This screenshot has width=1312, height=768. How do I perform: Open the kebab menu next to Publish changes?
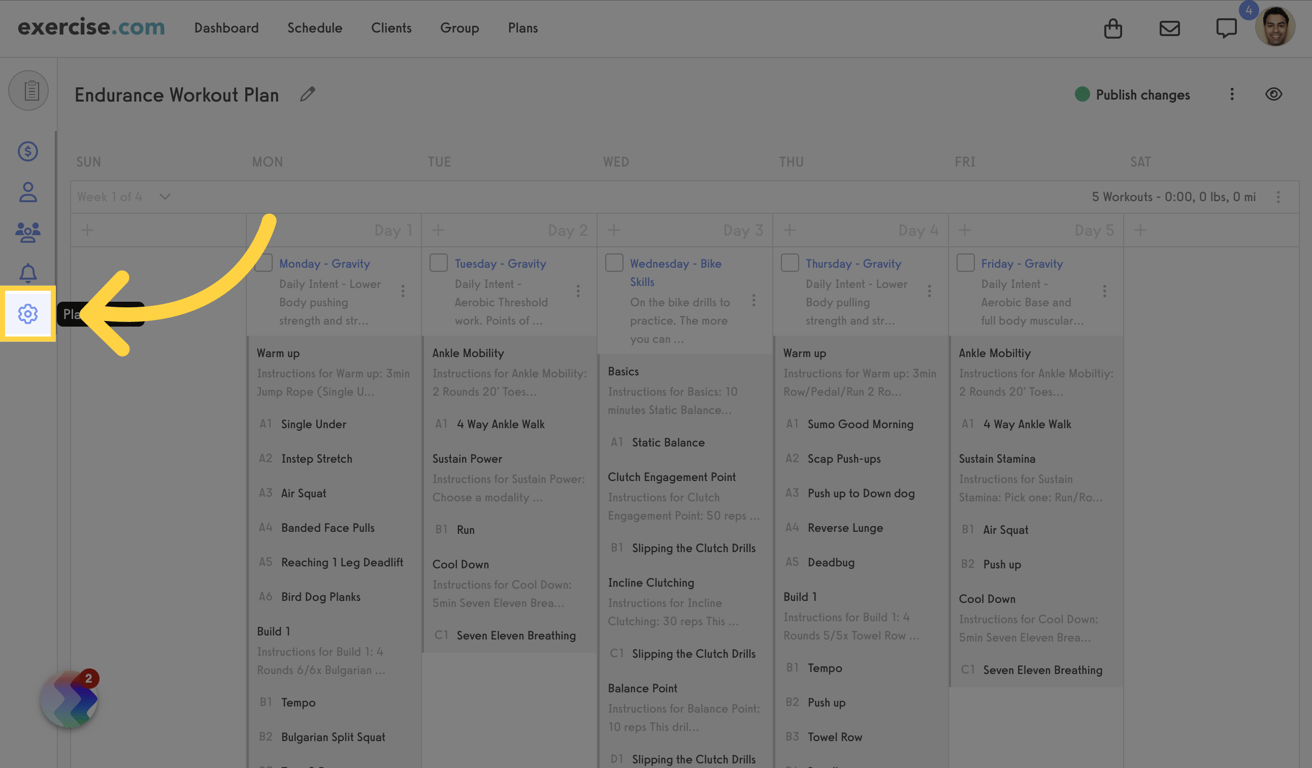[1232, 93]
